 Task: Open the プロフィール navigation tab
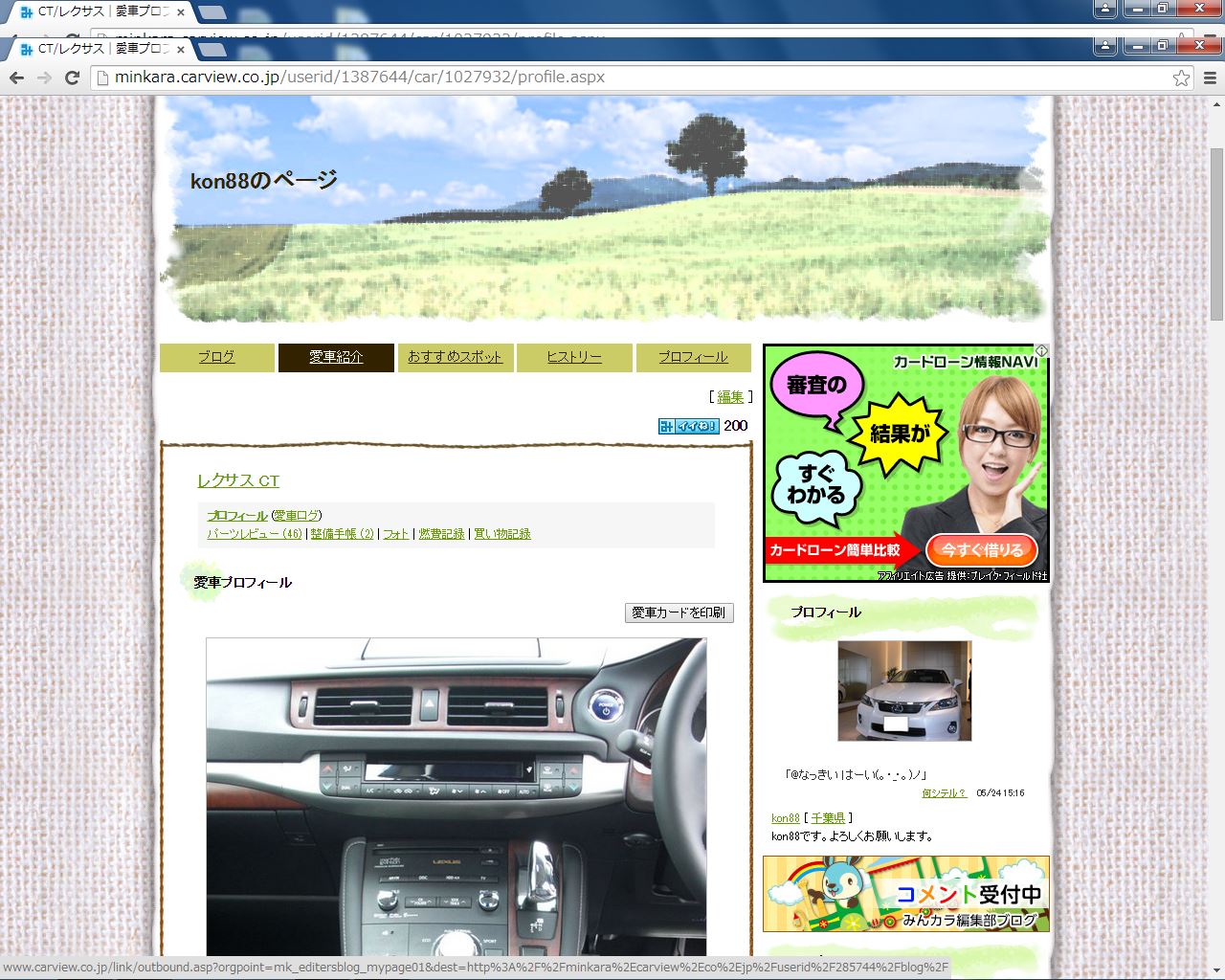point(693,357)
